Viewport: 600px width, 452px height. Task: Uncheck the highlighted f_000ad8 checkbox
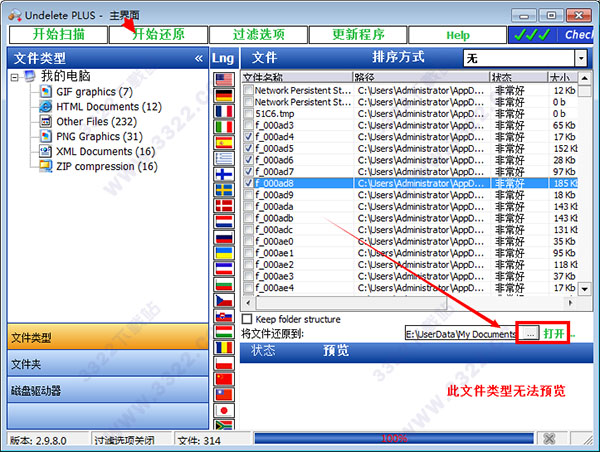249,183
